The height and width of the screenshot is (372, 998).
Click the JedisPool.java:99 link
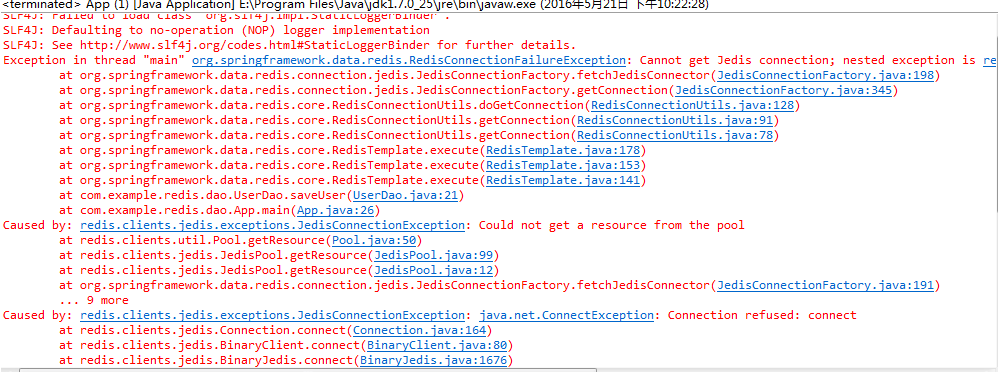tap(432, 255)
